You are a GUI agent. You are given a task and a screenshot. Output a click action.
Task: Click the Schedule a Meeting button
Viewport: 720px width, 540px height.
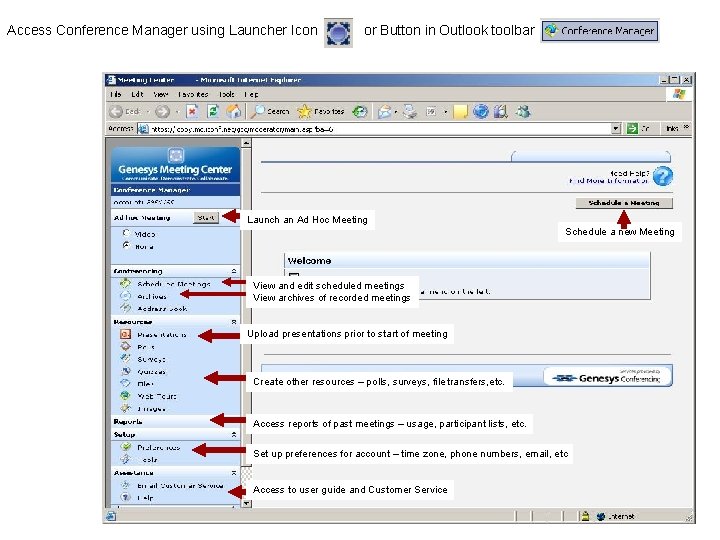[x=624, y=203]
